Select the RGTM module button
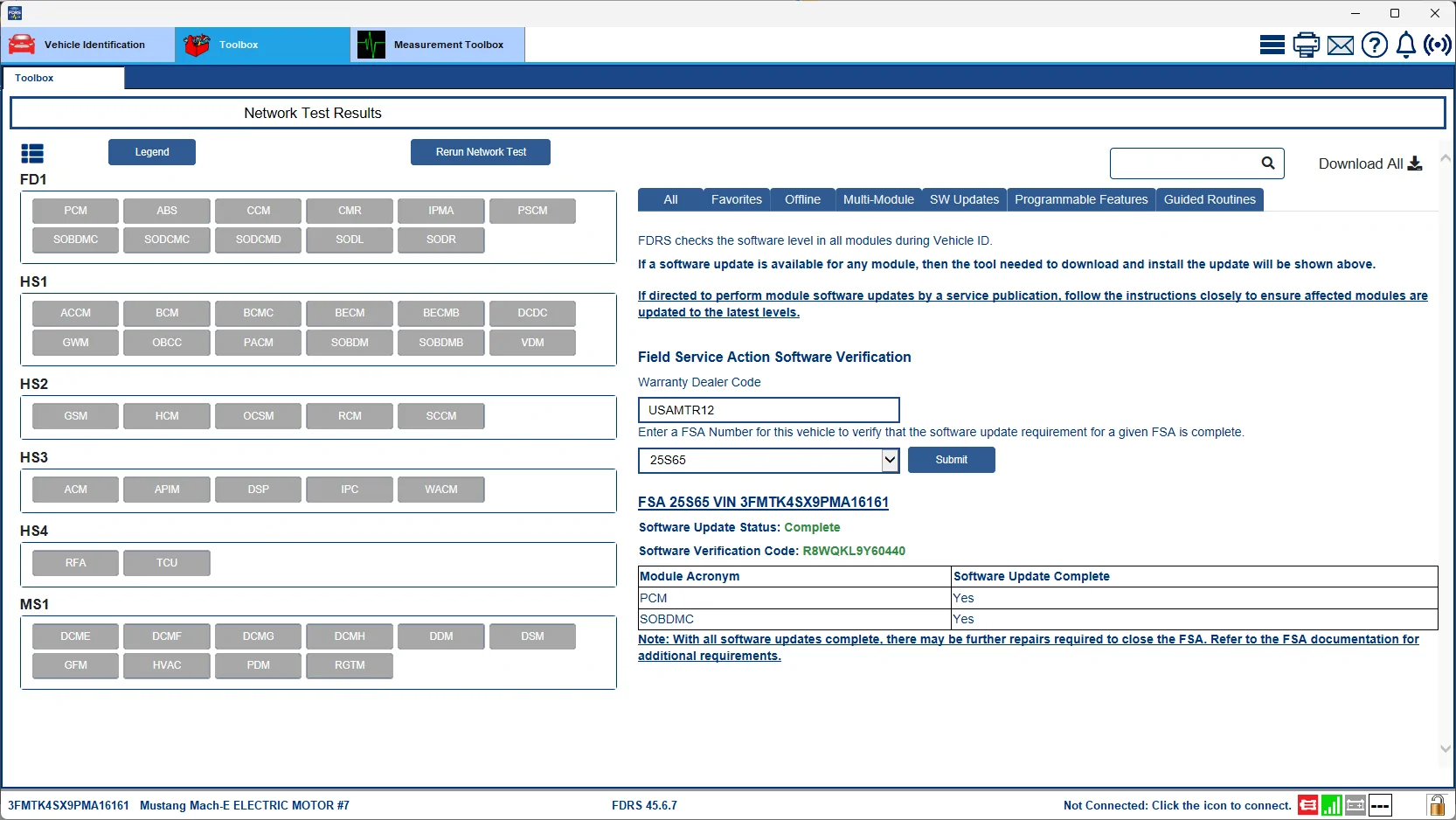The width and height of the screenshot is (1456, 820). pyautogui.click(x=350, y=665)
